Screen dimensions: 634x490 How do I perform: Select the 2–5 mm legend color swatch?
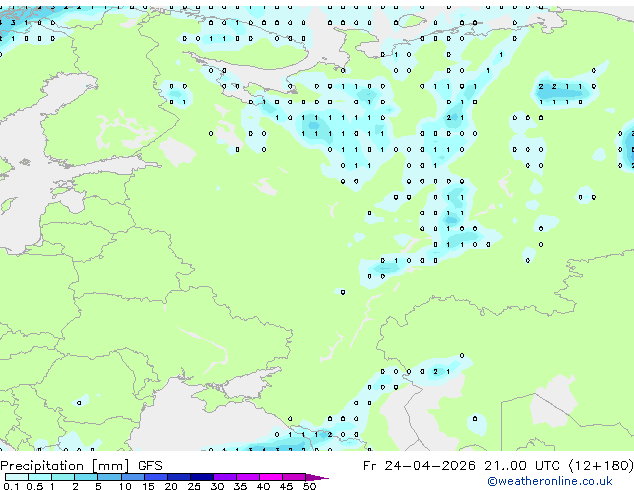86,477
